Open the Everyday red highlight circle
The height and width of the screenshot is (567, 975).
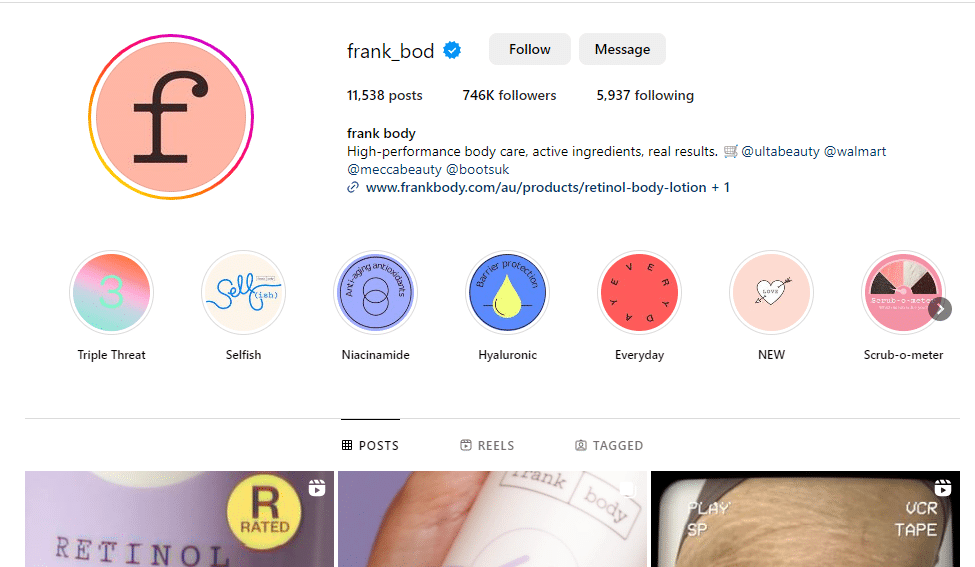[639, 293]
